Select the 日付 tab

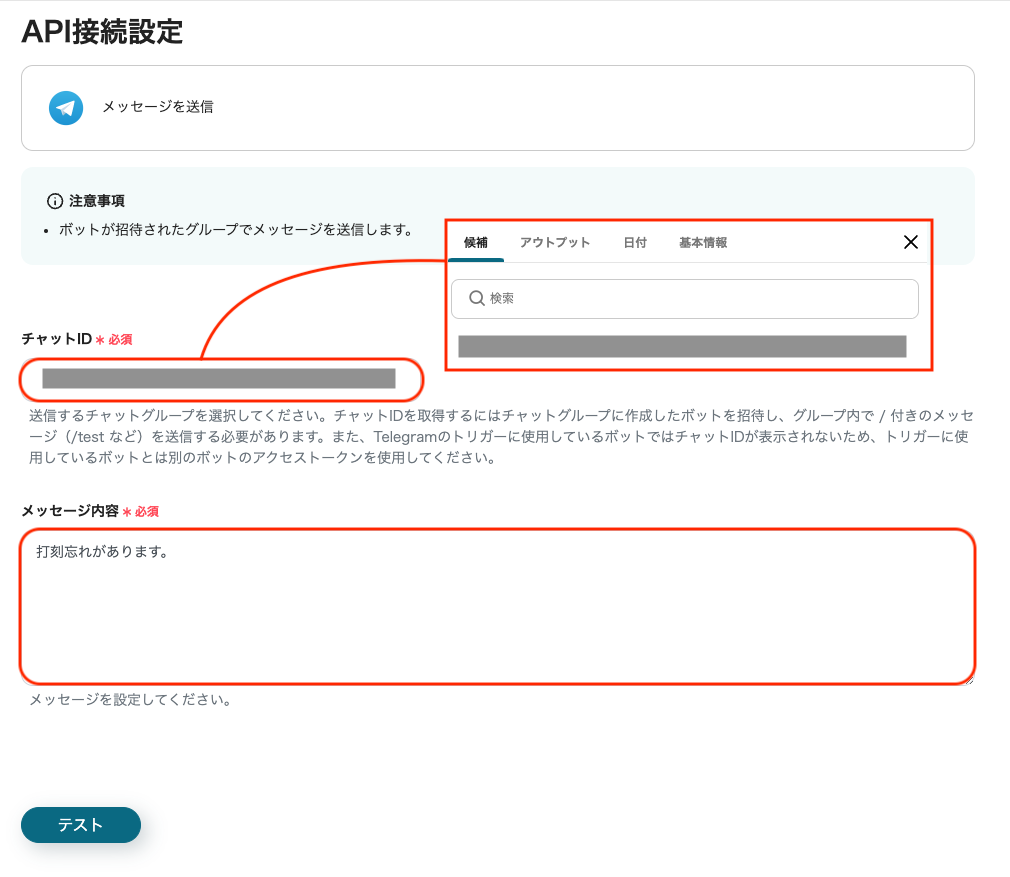pyautogui.click(x=634, y=243)
